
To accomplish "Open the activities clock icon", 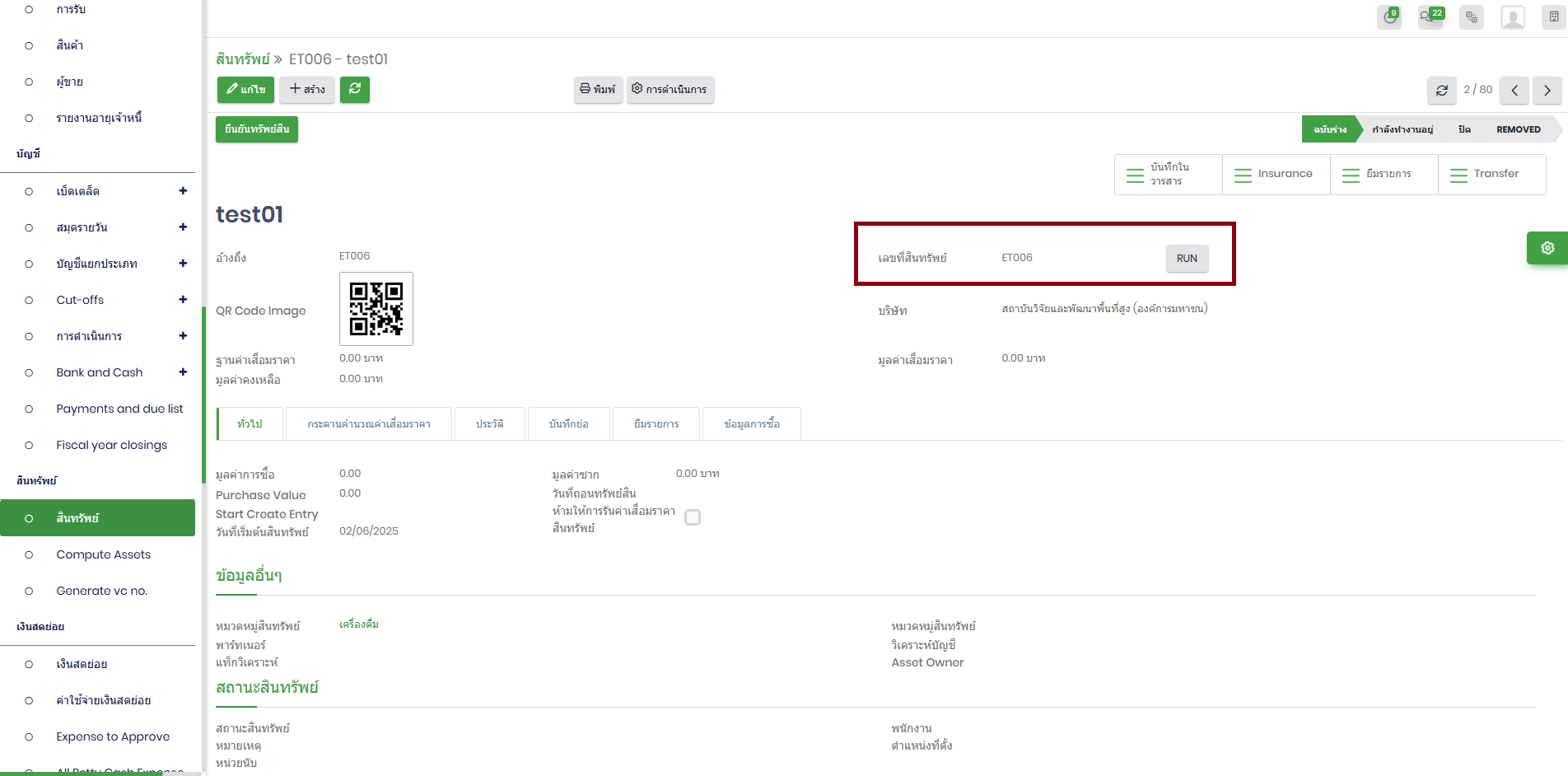I will pyautogui.click(x=1389, y=17).
